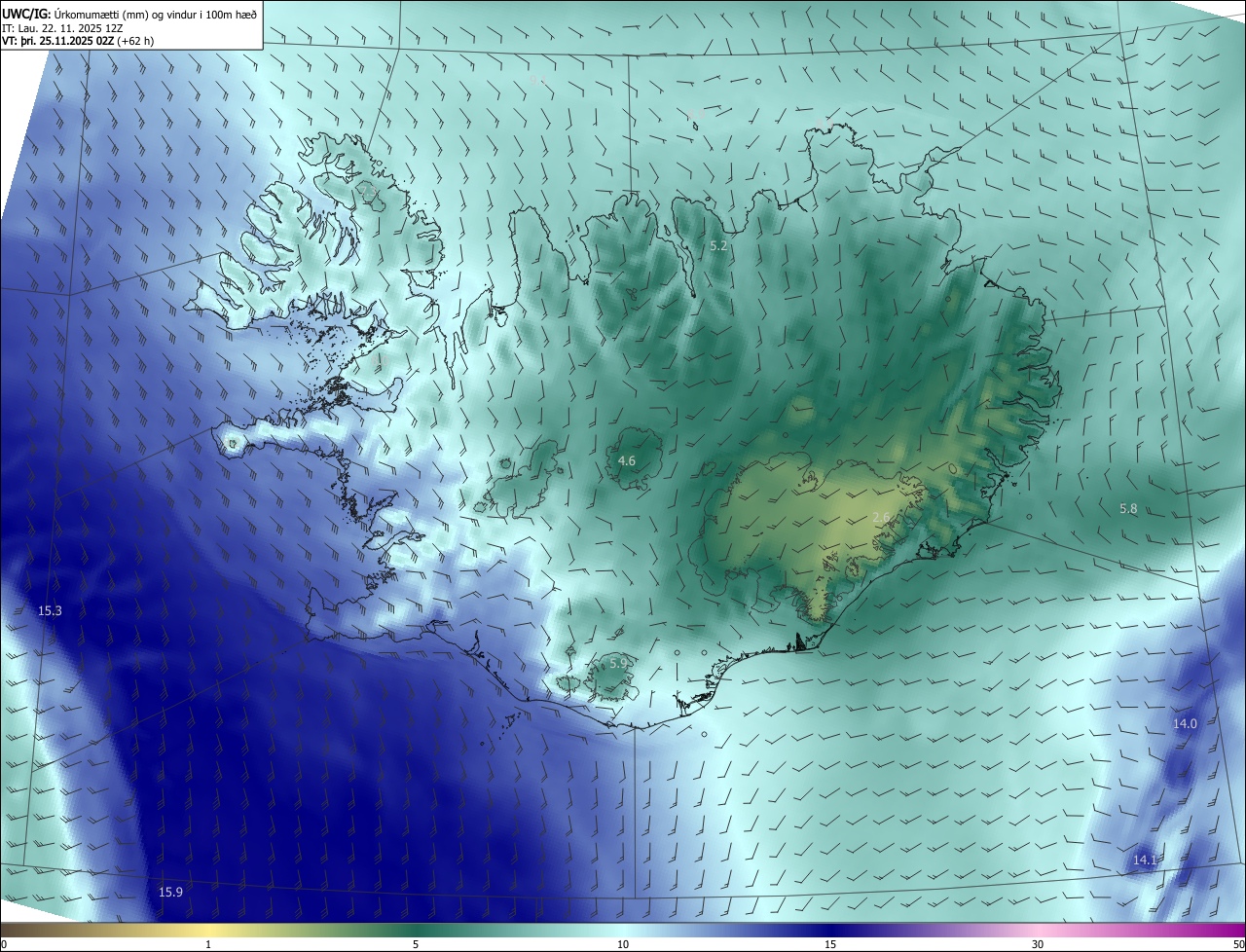Screen dimensions: 1246x952
Task: Click the 0 tick on the color scale
Action: (x=4, y=944)
